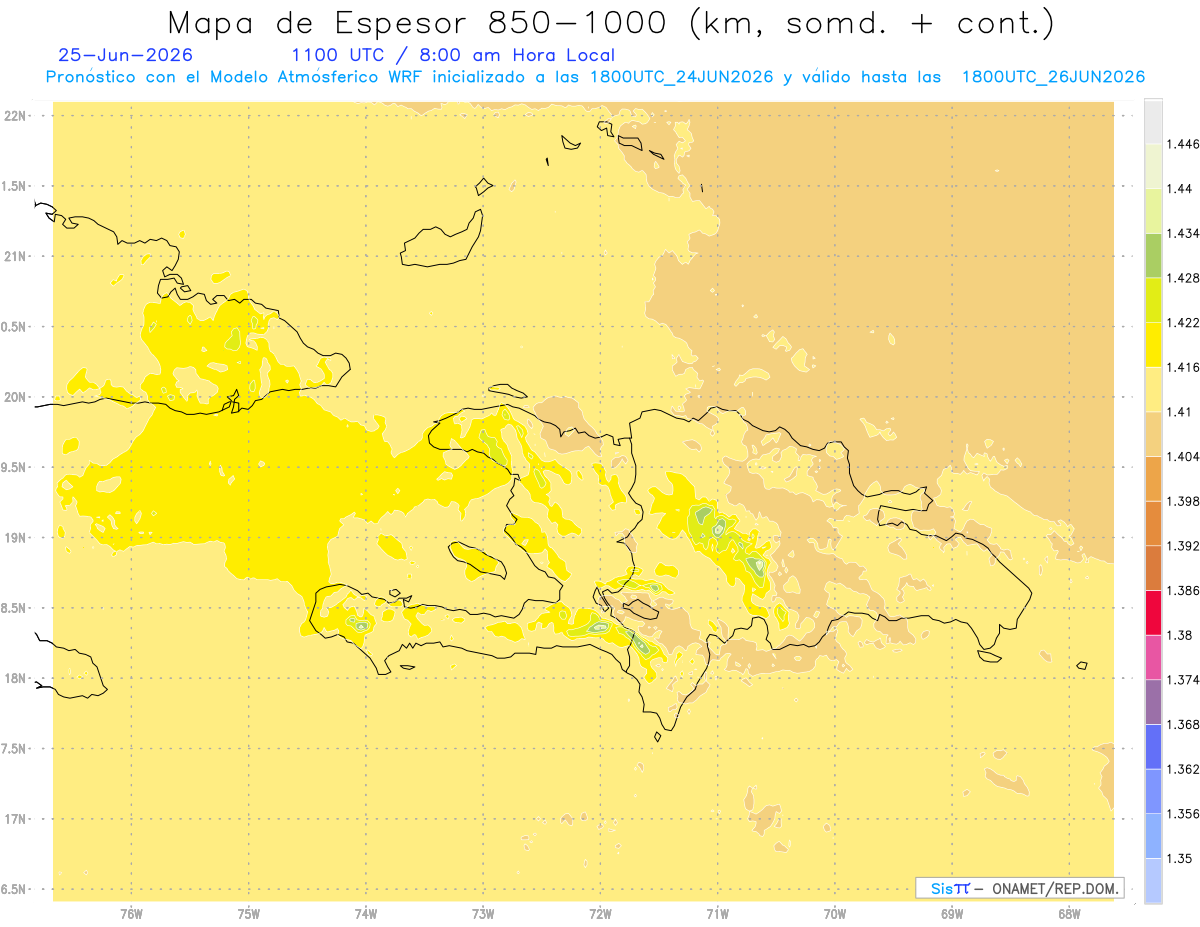Select the green swatch below 1.434
The image size is (1200, 927).
(x=1153, y=256)
